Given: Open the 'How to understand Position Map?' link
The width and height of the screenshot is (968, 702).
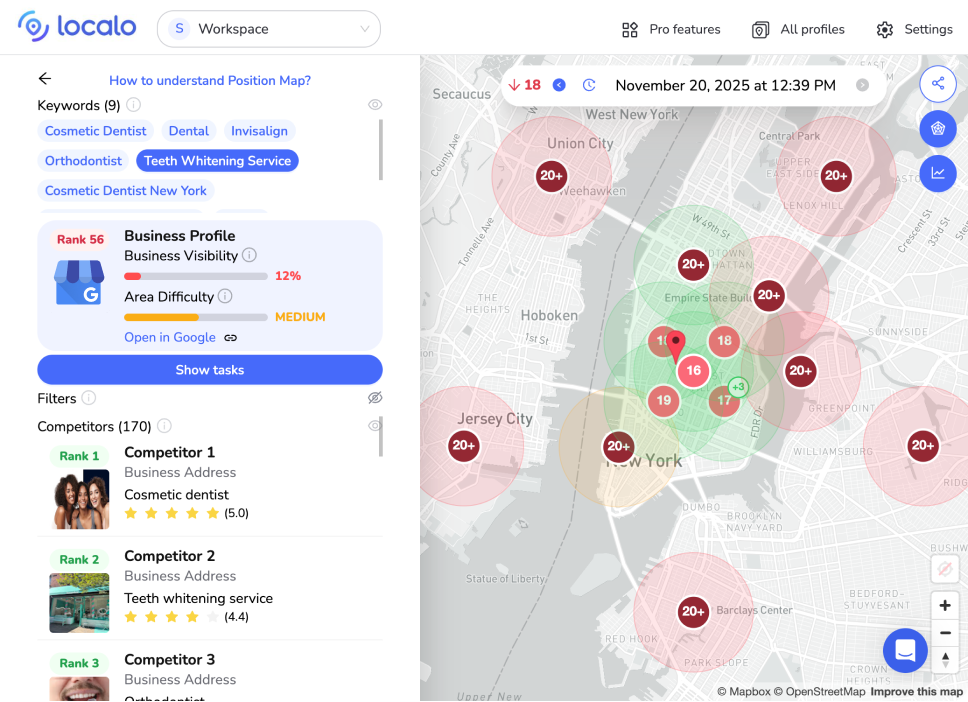Looking at the screenshot, I should pyautogui.click(x=210, y=80).
